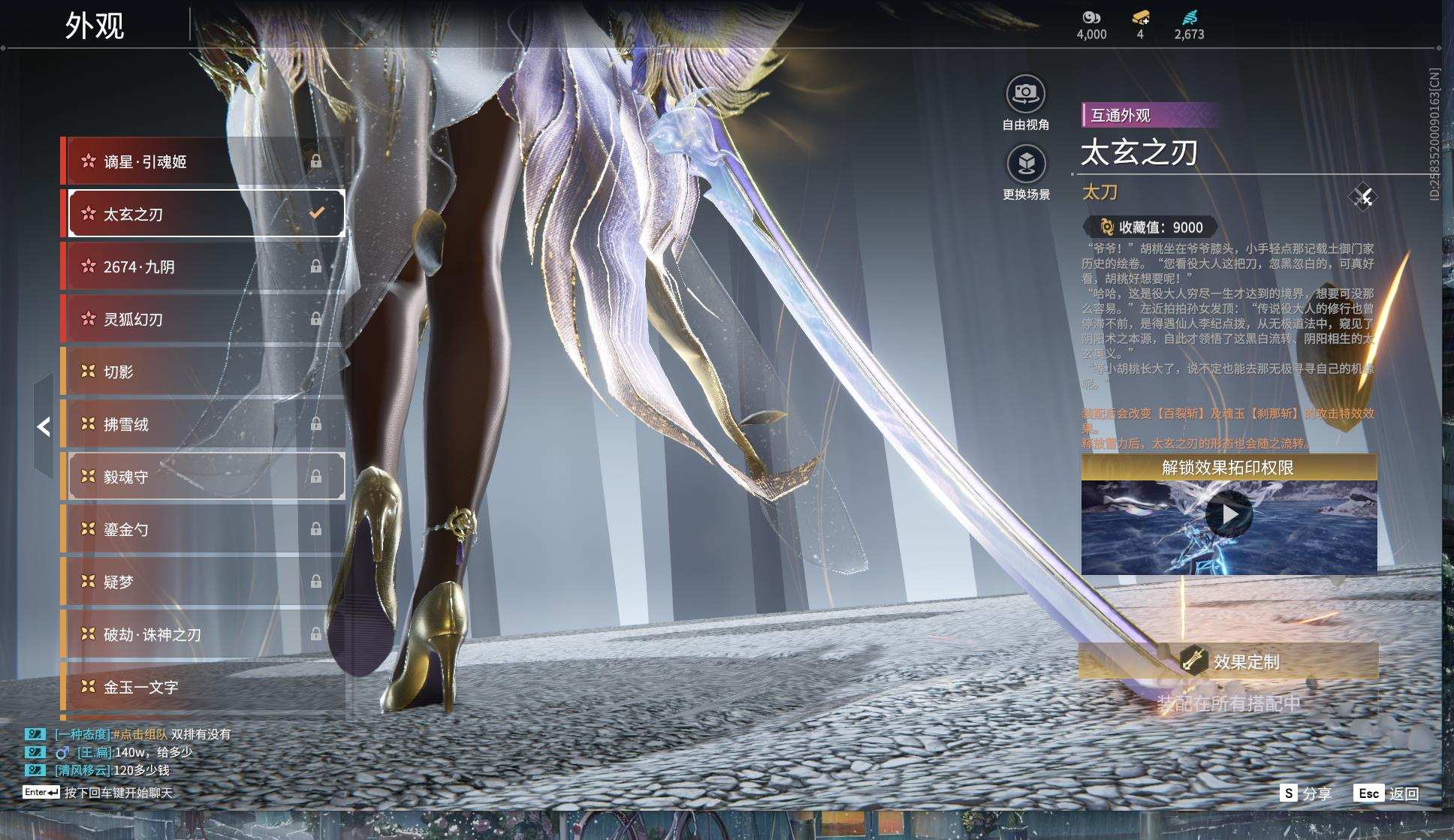Click the #点击组队 team-up link in chat
This screenshot has height=840, width=1454.
point(140,734)
